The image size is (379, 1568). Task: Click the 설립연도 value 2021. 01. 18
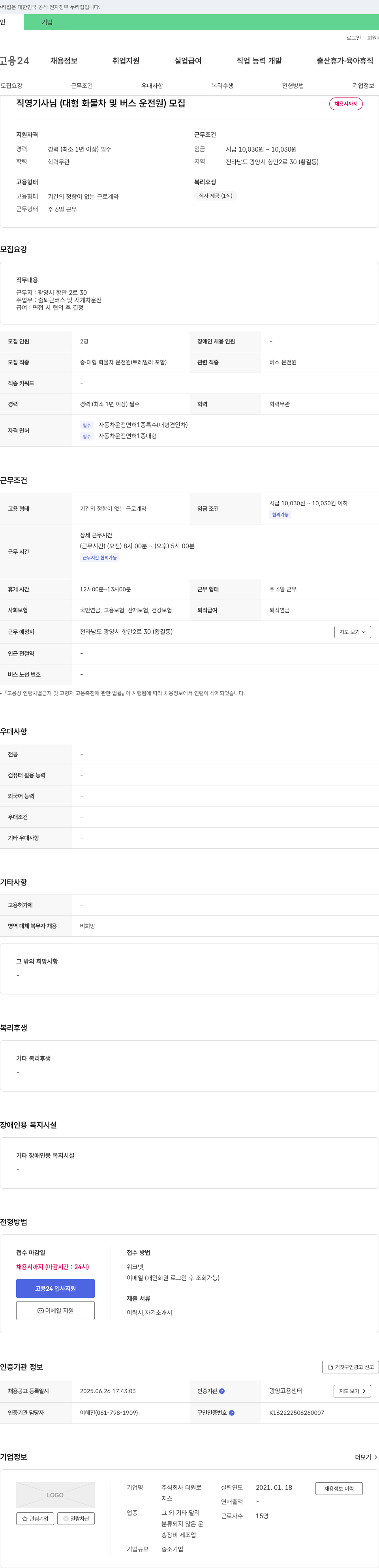[274, 1487]
